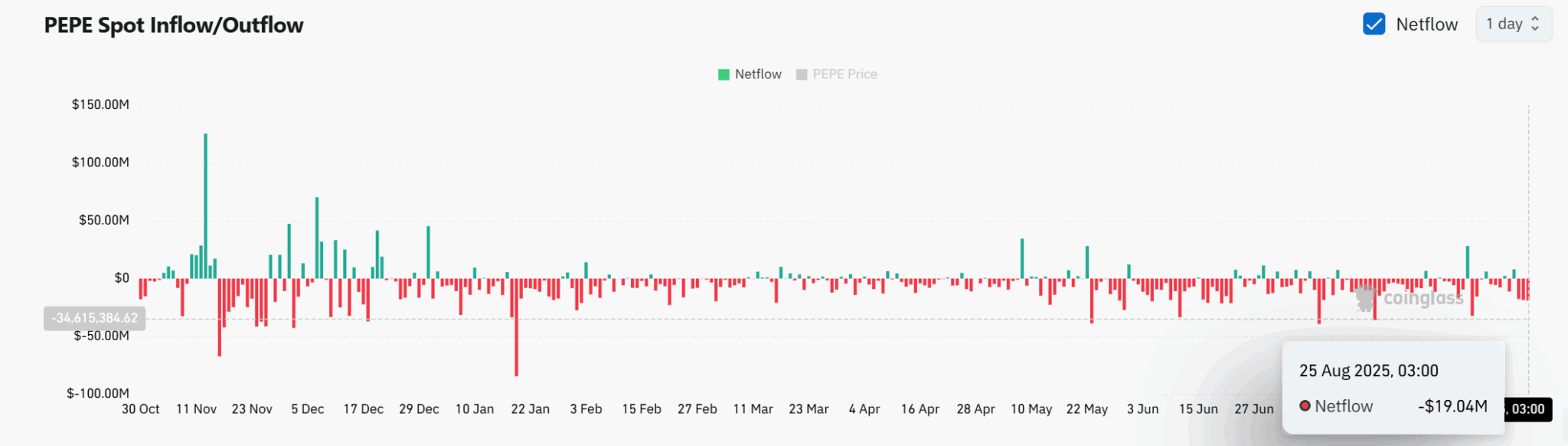Click the "-$19.04M" tooltip value
This screenshot has width=1568, height=446.
point(1452,406)
